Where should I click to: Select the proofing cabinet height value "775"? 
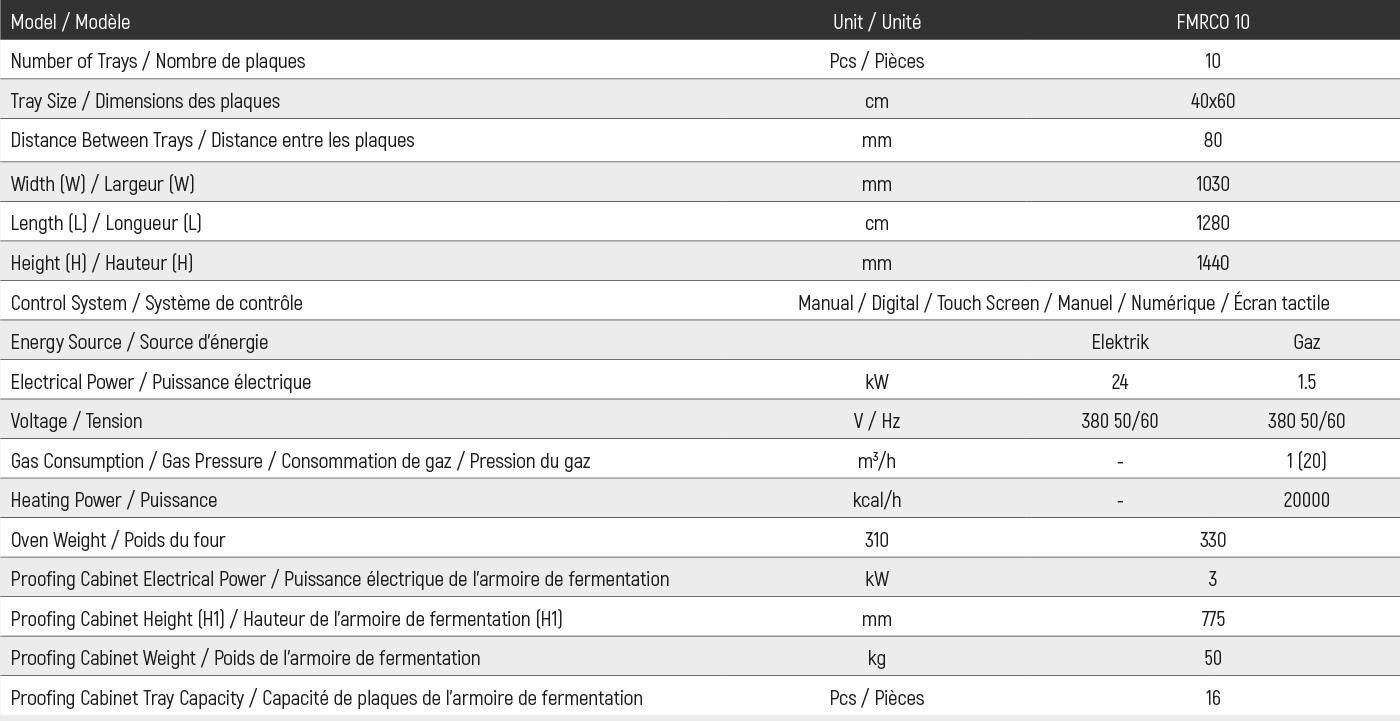1212,619
